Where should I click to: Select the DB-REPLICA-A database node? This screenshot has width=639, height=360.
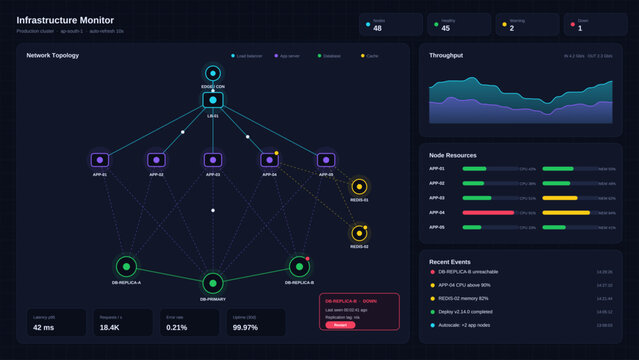pyautogui.click(x=126, y=267)
